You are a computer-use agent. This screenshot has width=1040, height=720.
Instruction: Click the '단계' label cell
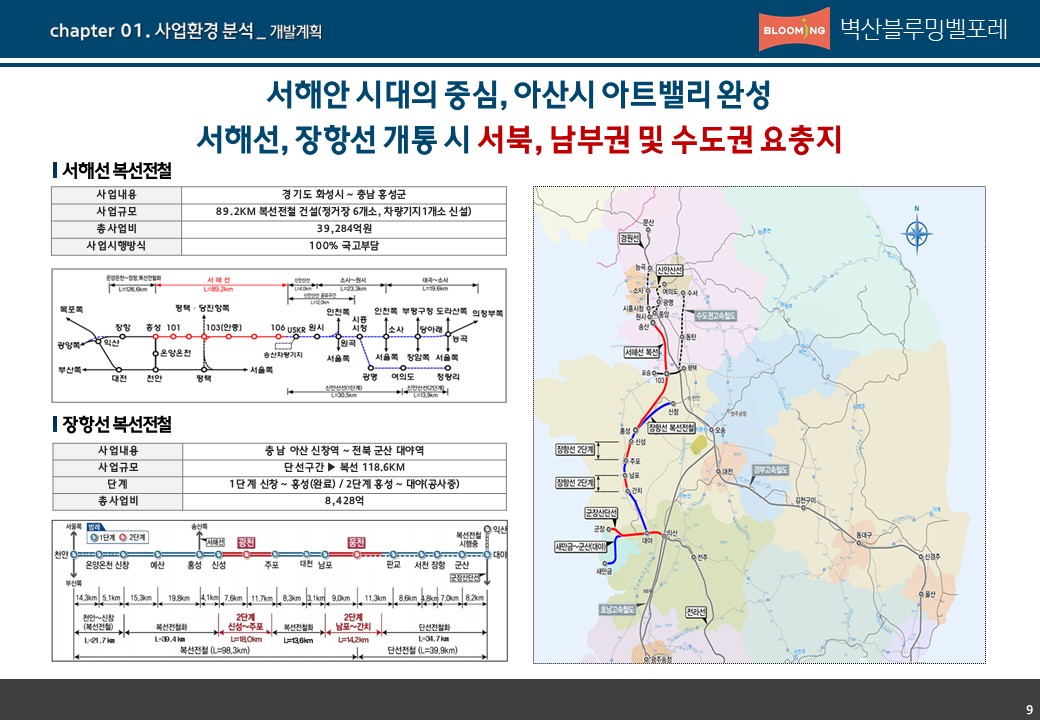coord(117,484)
